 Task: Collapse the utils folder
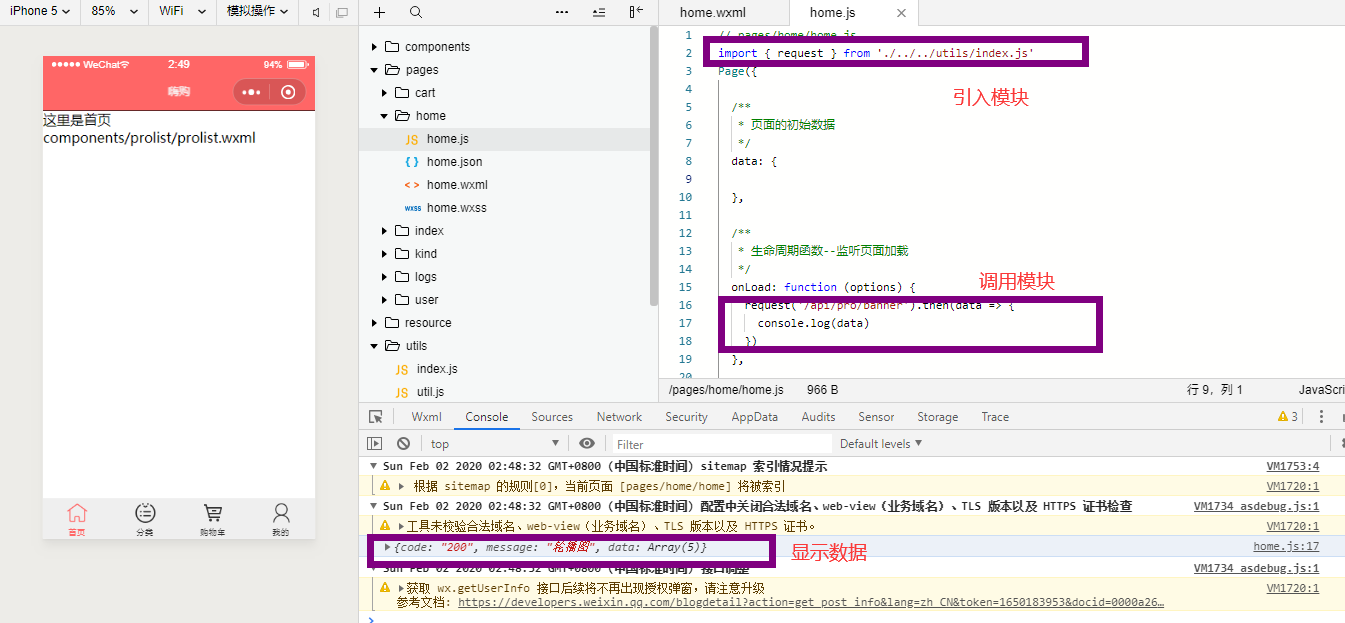[374, 346]
